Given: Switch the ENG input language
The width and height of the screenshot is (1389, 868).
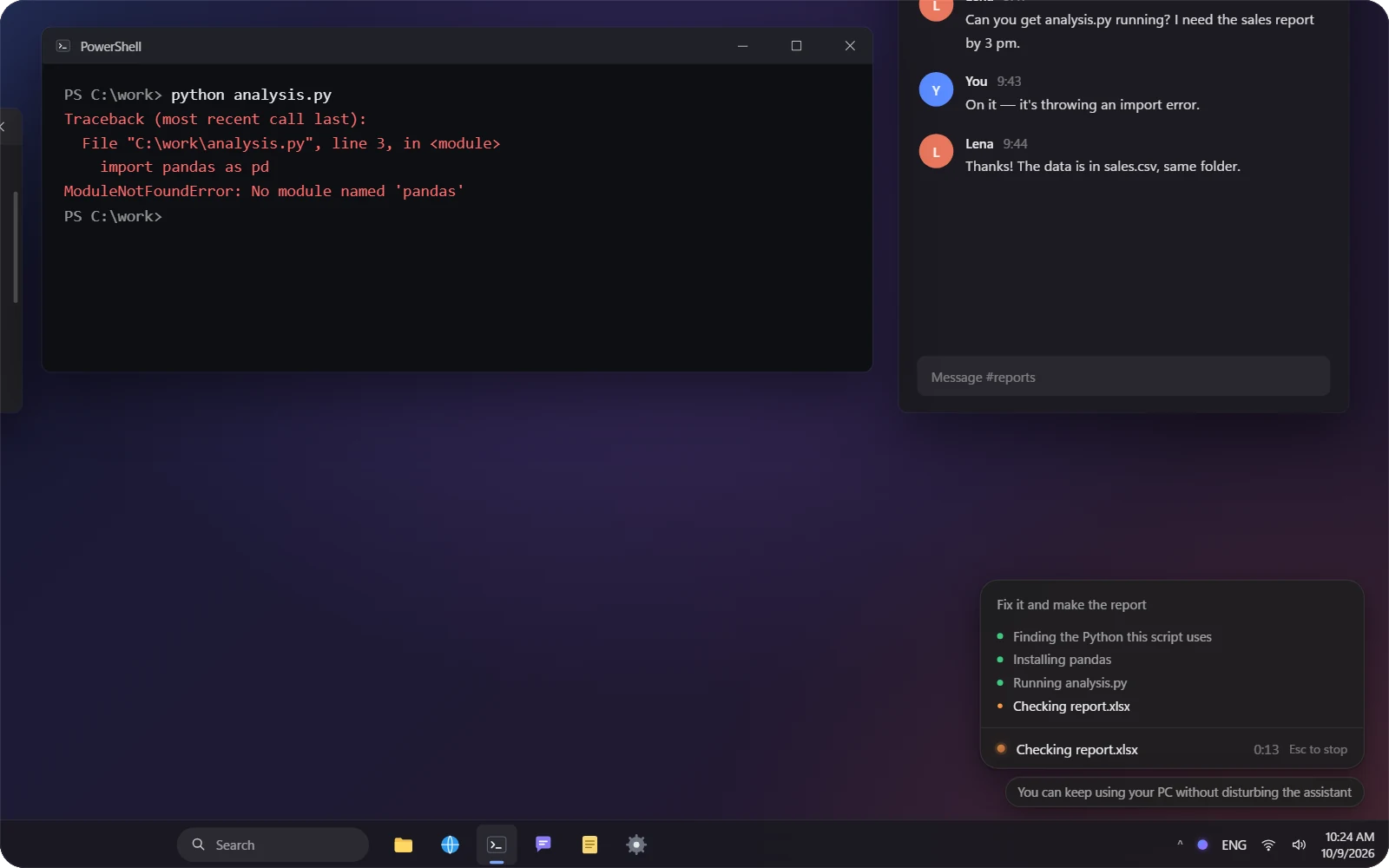Looking at the screenshot, I should pyautogui.click(x=1234, y=845).
